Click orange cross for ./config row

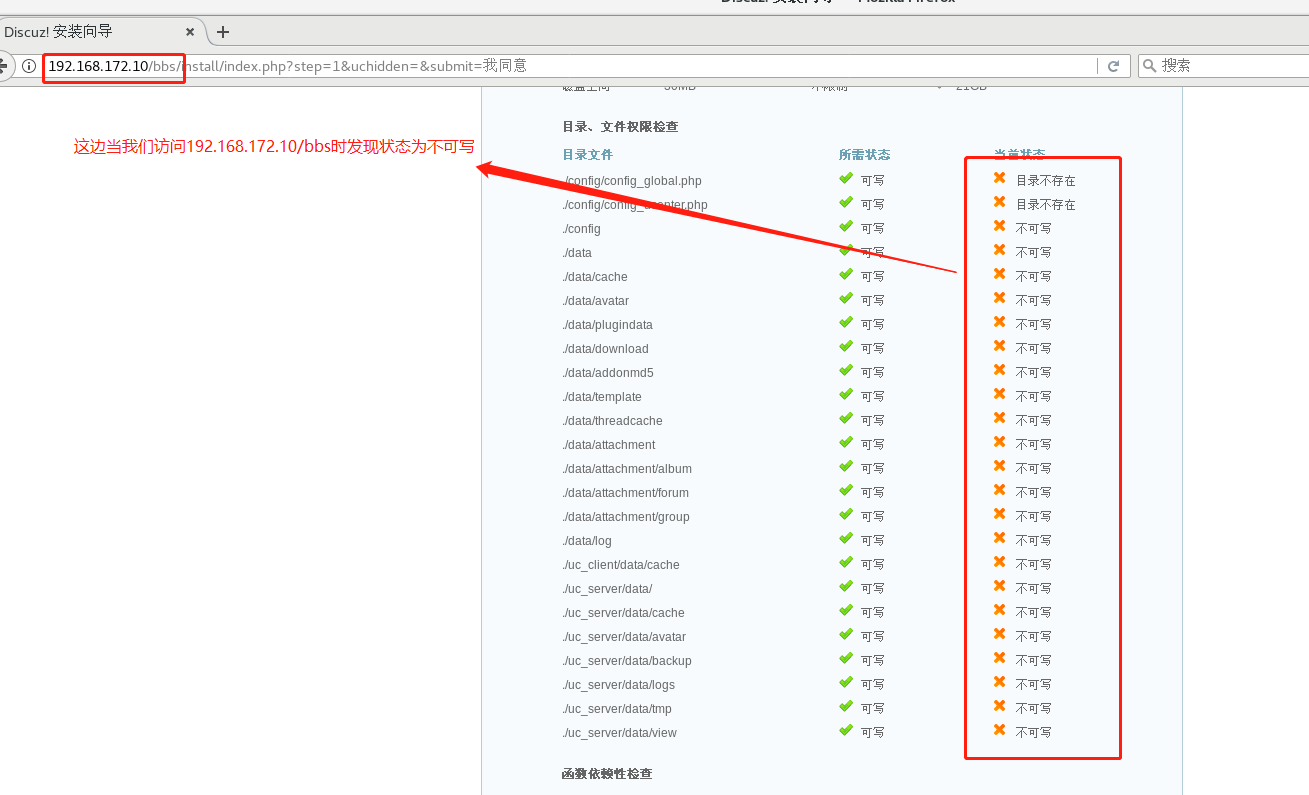click(x=999, y=226)
